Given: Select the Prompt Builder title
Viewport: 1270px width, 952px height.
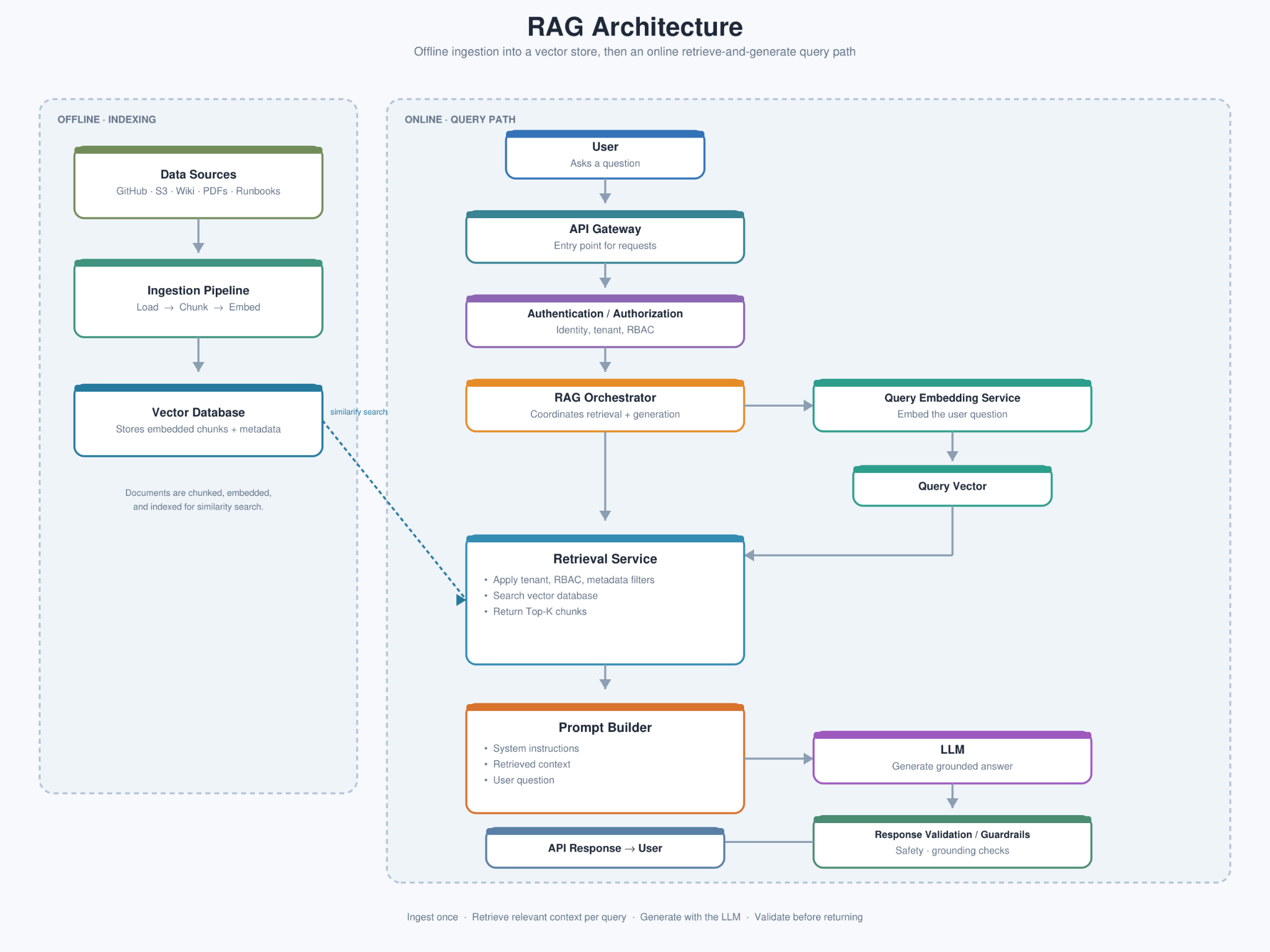Looking at the screenshot, I should coord(605,728).
